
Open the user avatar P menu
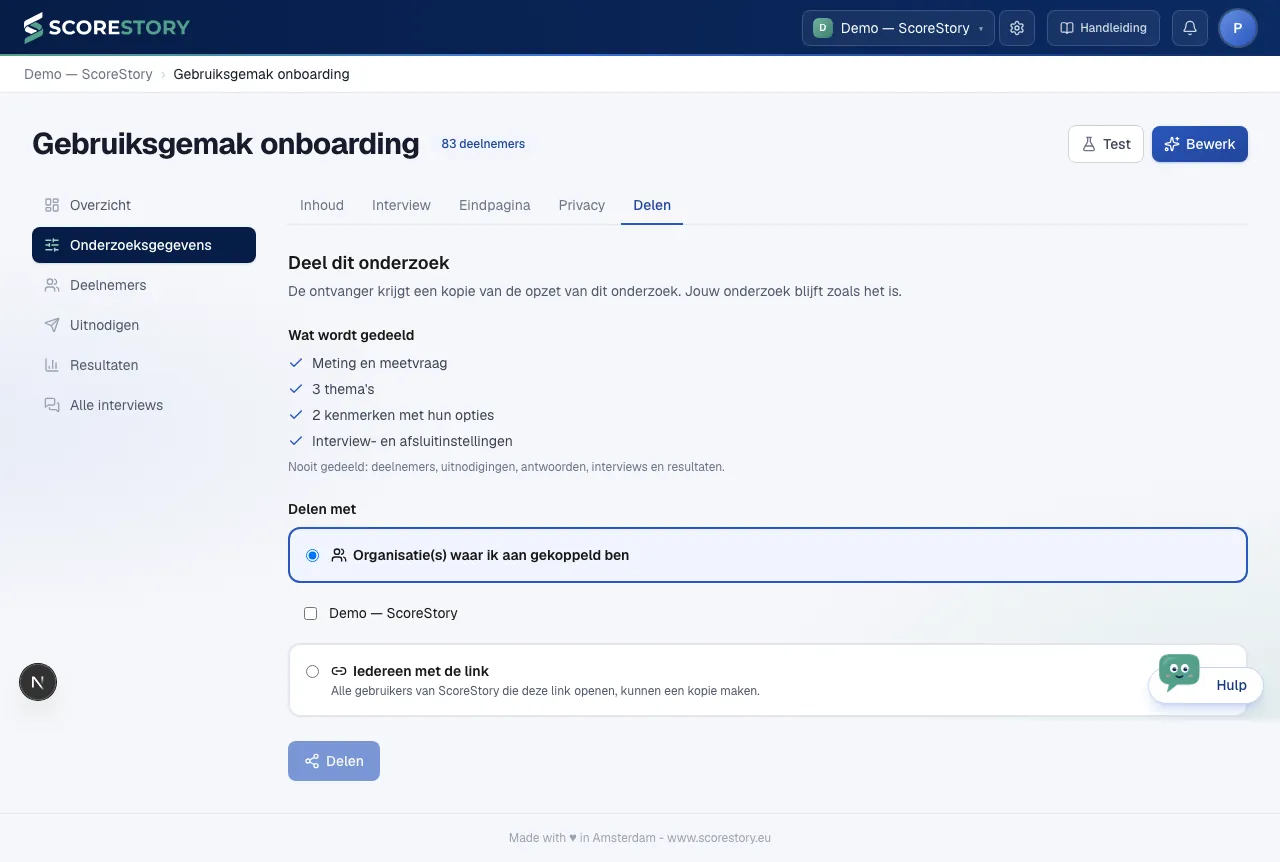[x=1238, y=28]
